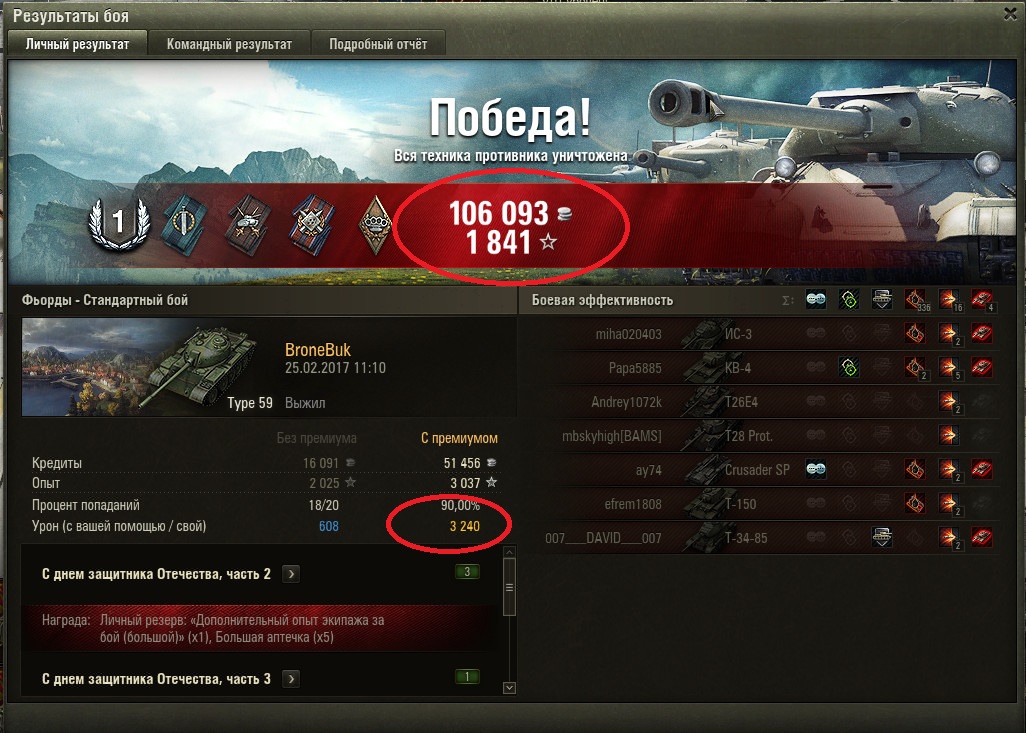Screen dimensions: 1026x733
Task: Click the capture-defense icon in 007___DAVID___007 row
Action: [882, 537]
